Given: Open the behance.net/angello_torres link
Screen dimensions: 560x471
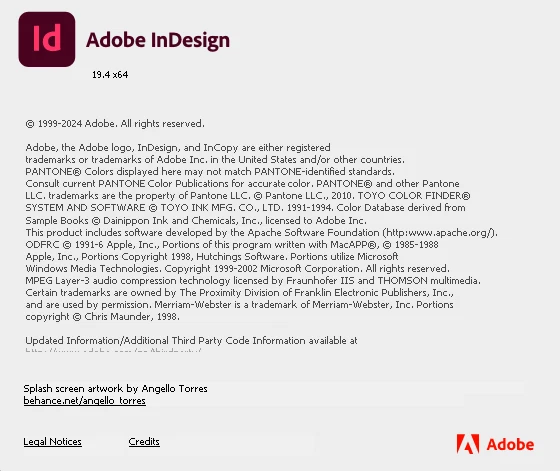Looking at the screenshot, I should 85,401.
